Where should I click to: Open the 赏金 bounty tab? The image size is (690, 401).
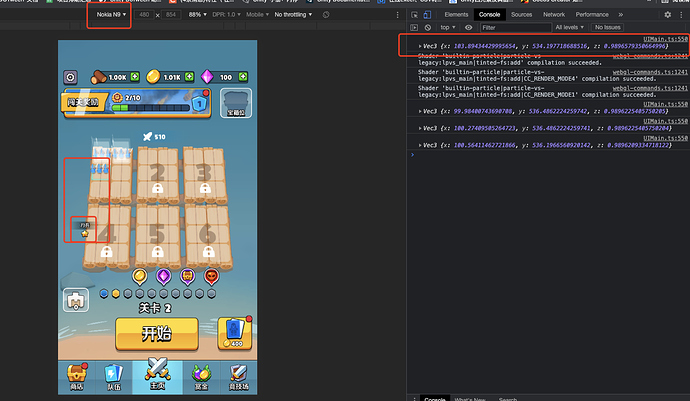coord(202,378)
